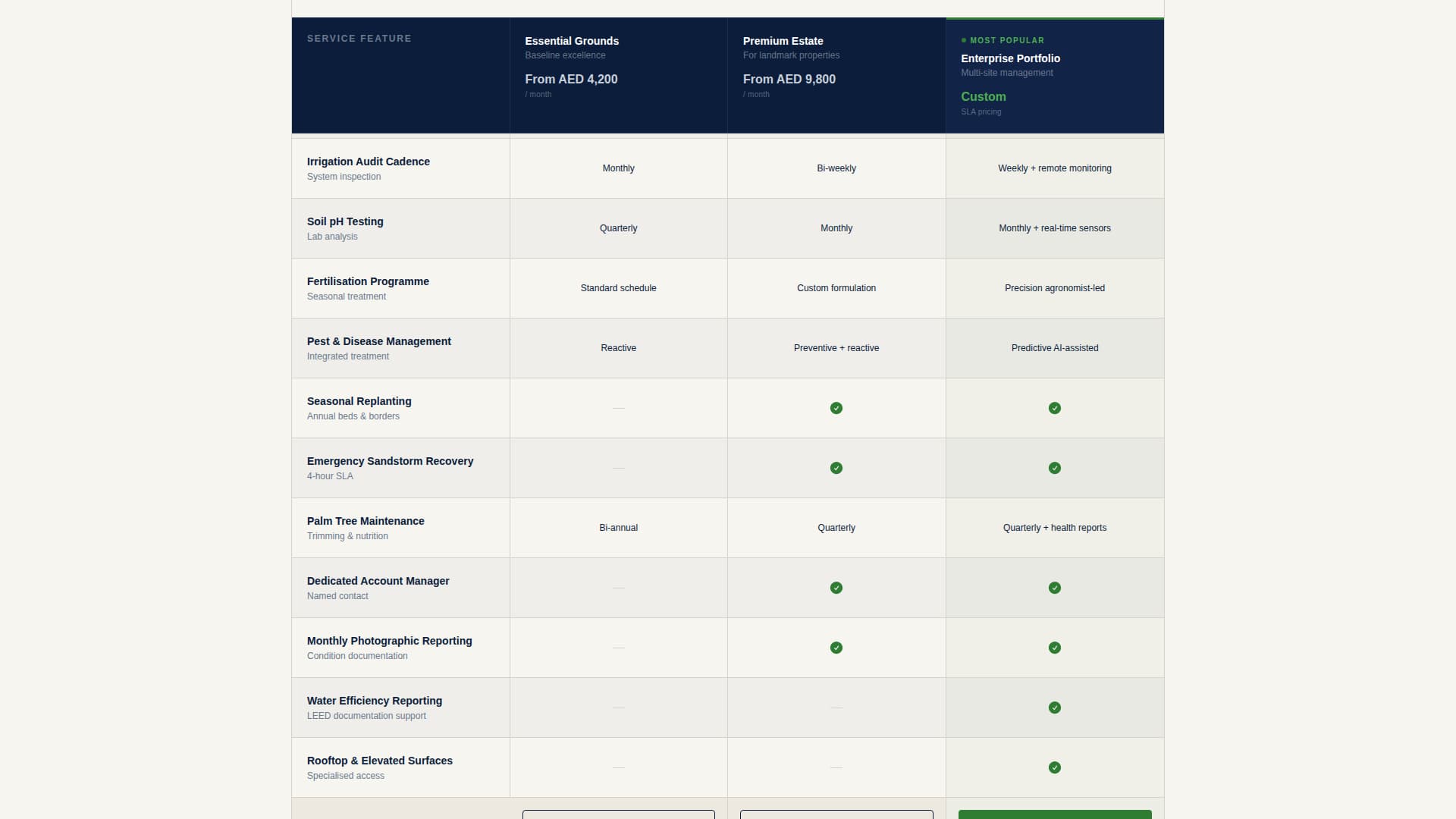
Task: Click Enterprise checkmark for Water Efficiency Reporting
Action: tap(1055, 708)
